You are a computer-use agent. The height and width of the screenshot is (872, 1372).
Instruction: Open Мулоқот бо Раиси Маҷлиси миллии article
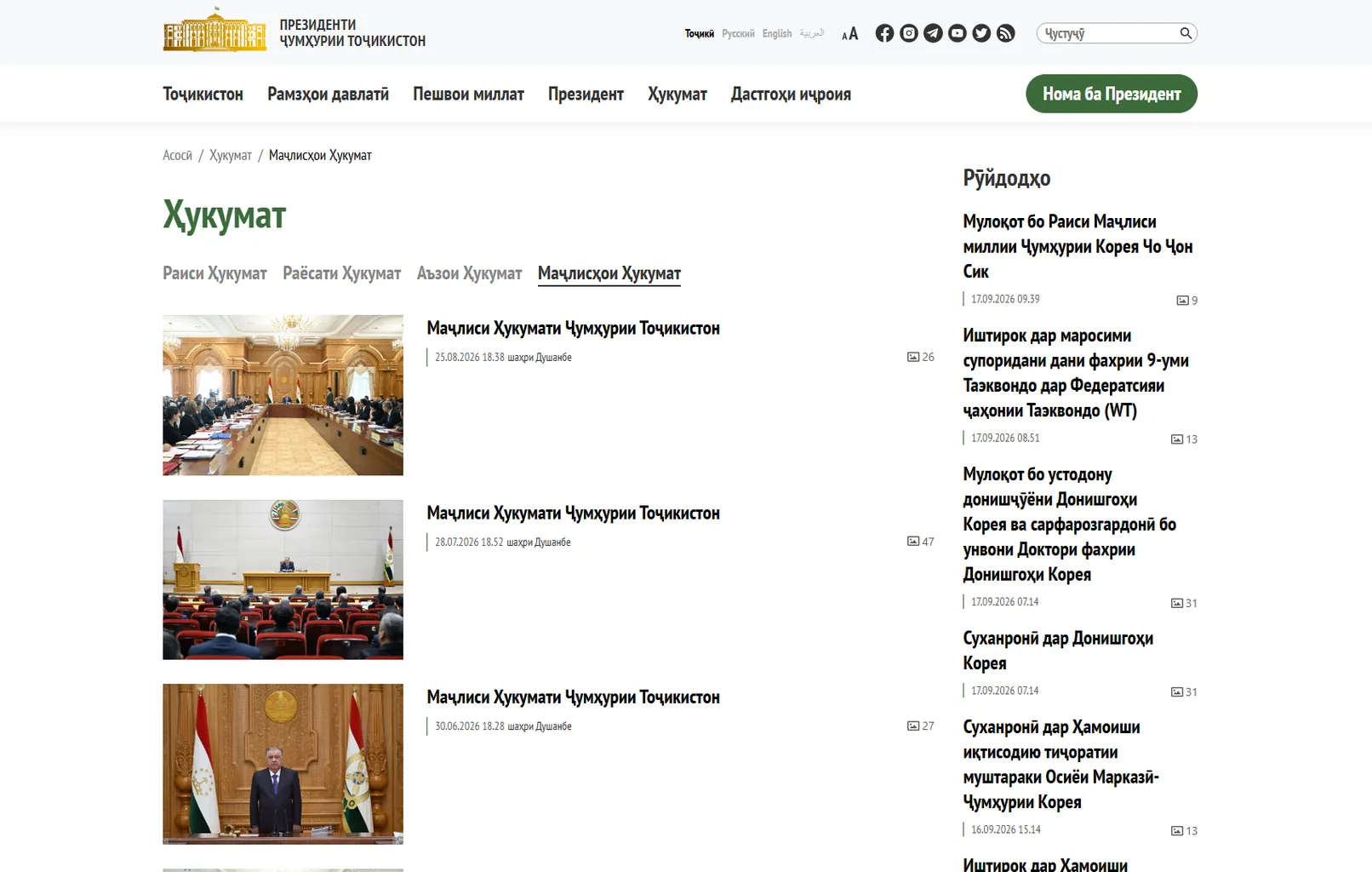point(1078,246)
